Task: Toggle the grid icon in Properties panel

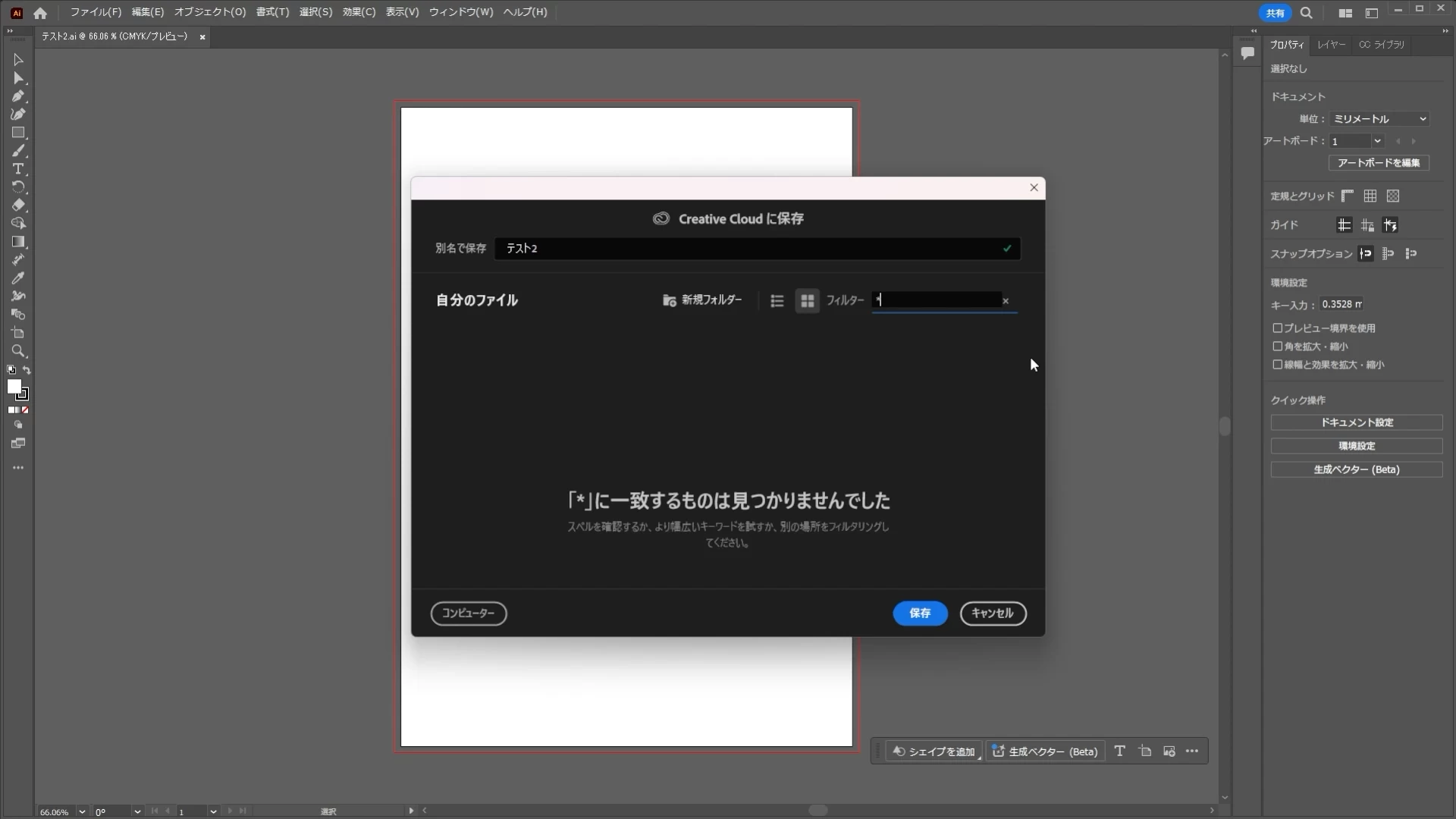Action: tap(1370, 196)
